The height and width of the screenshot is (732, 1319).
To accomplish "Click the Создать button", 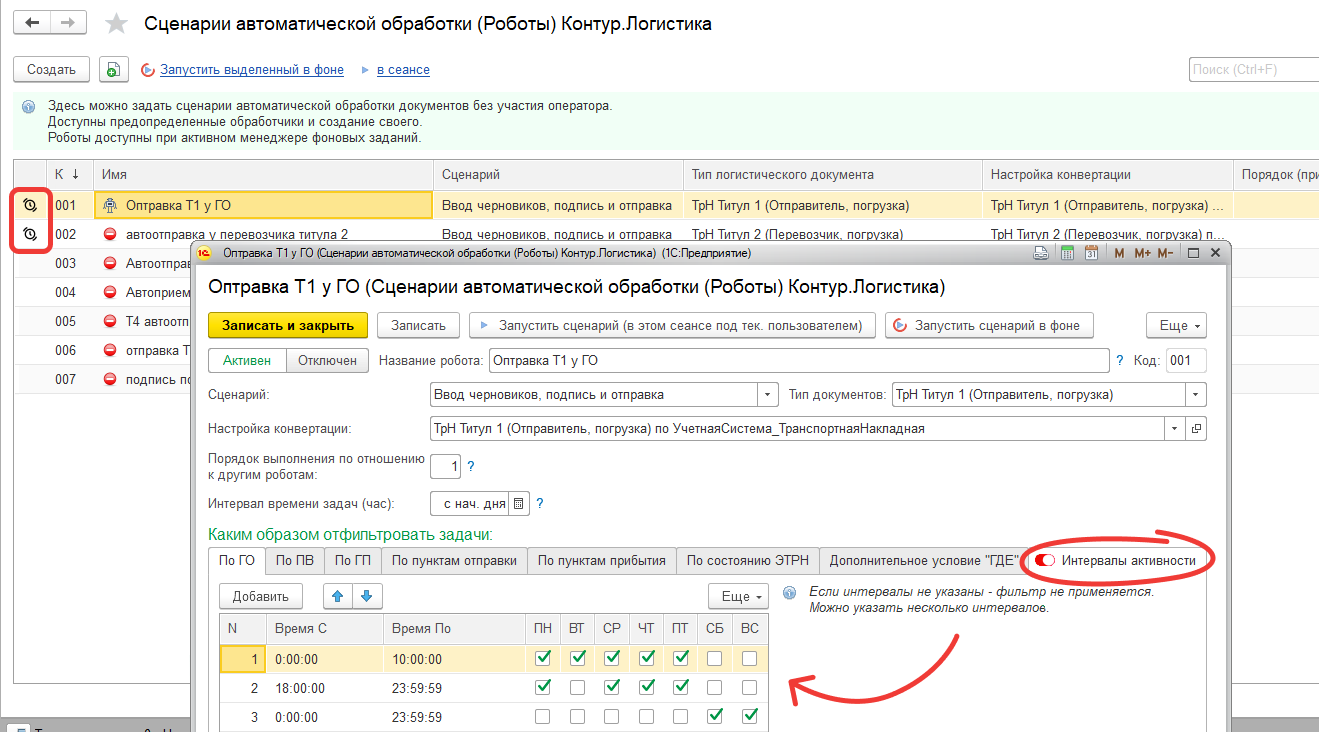I will [51, 69].
